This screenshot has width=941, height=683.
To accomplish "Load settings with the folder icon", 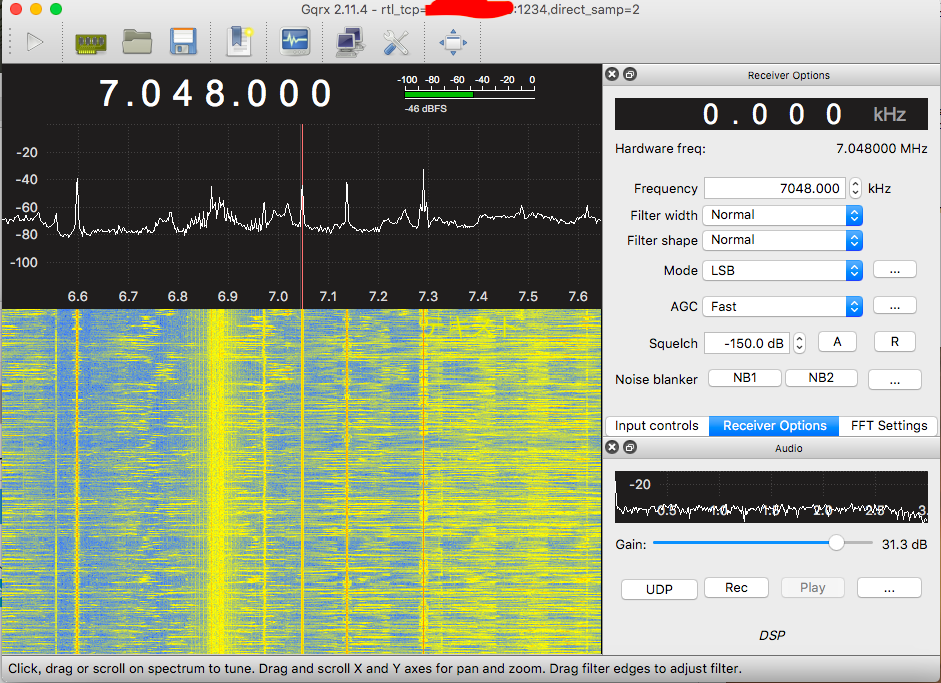I will pyautogui.click(x=137, y=42).
